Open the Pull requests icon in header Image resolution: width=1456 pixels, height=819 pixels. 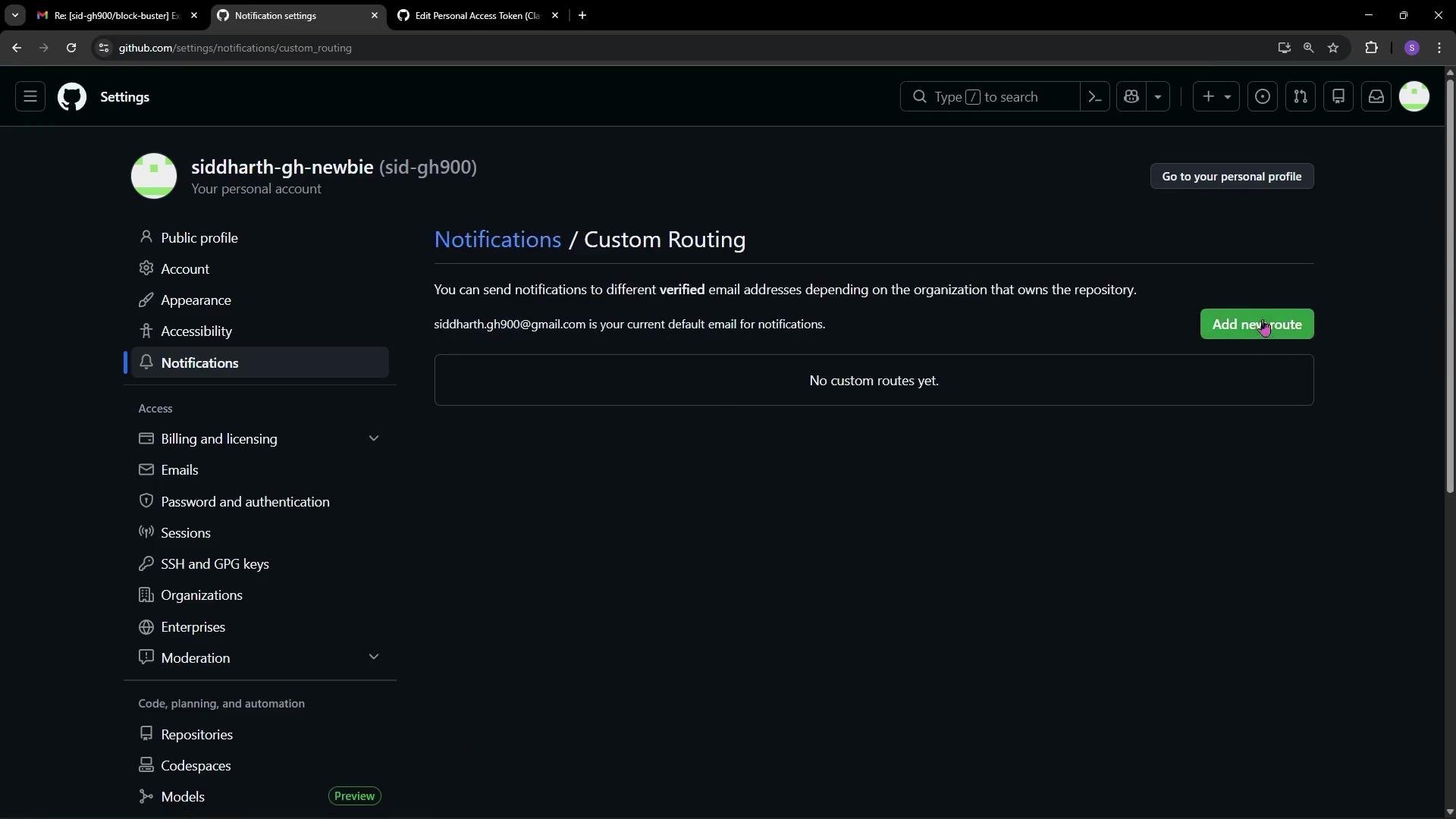[x=1301, y=97]
